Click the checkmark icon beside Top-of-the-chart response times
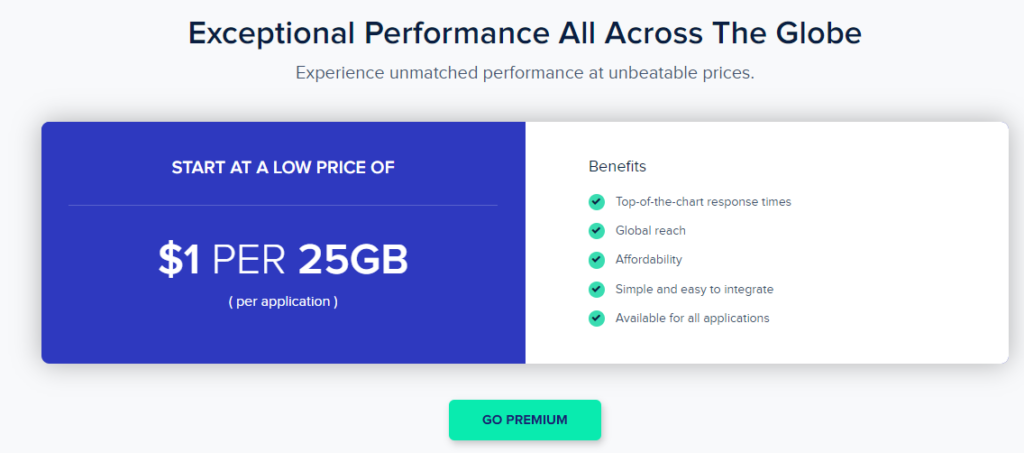The image size is (1024, 453). coord(597,201)
